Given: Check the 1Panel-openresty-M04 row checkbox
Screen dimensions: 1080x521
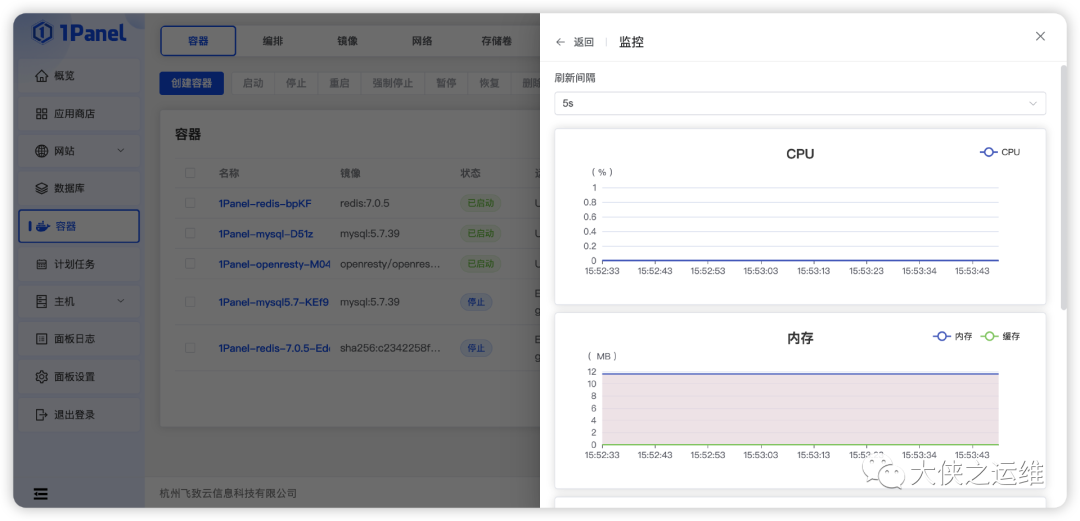Looking at the screenshot, I should coord(190,263).
